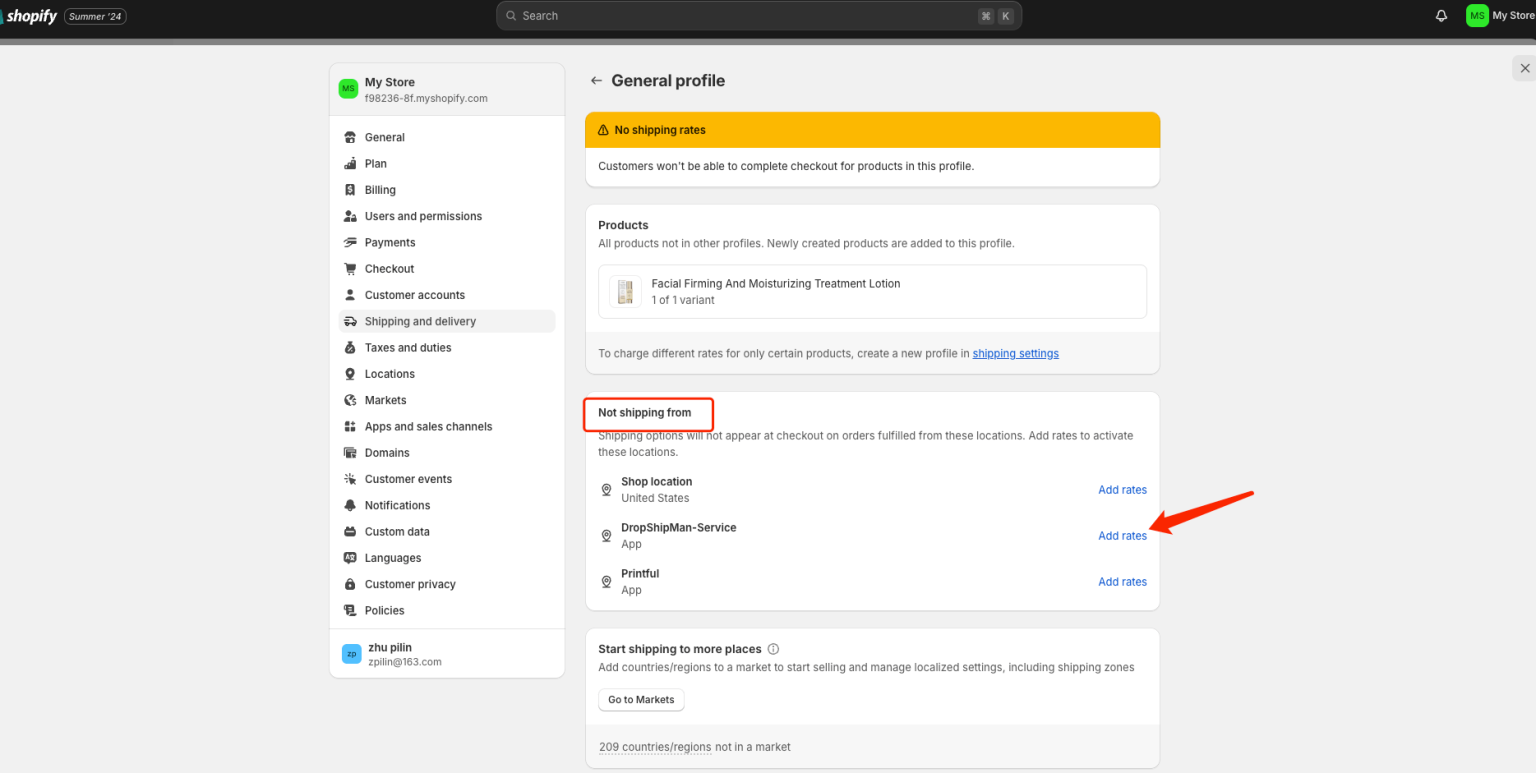Open the Facial Firming lotion product thumbnail

625,291
